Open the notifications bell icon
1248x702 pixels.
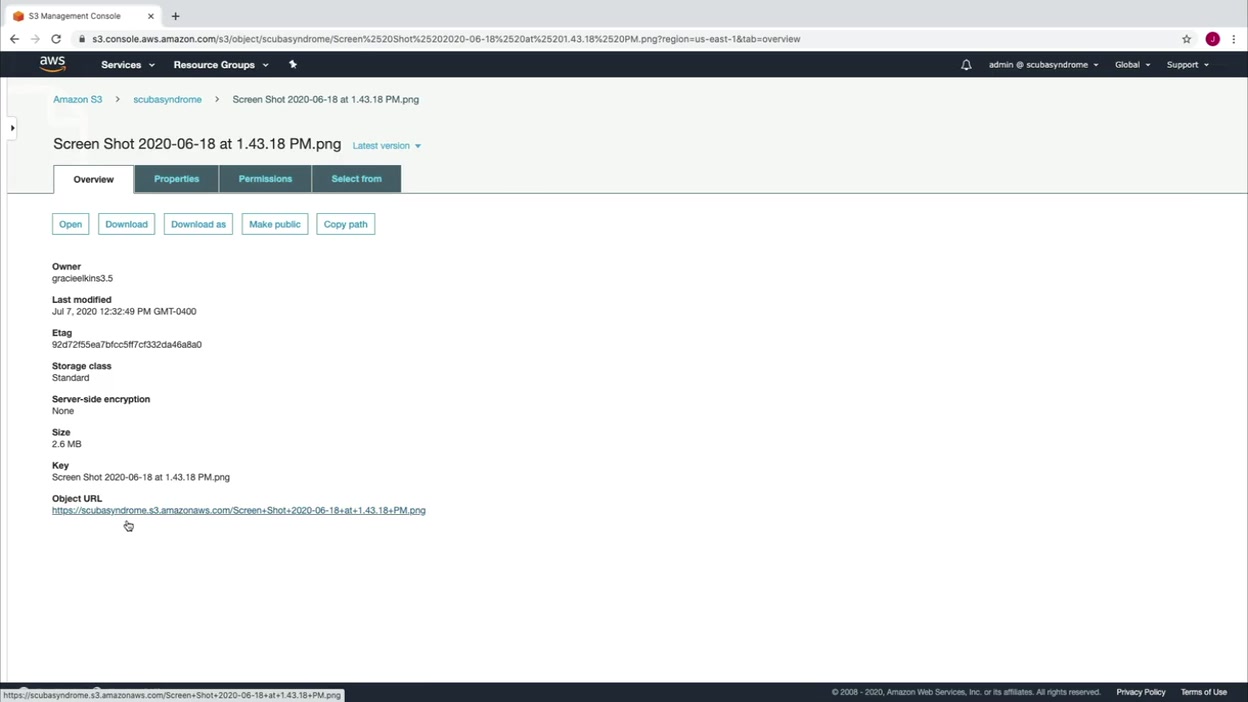pos(966,64)
